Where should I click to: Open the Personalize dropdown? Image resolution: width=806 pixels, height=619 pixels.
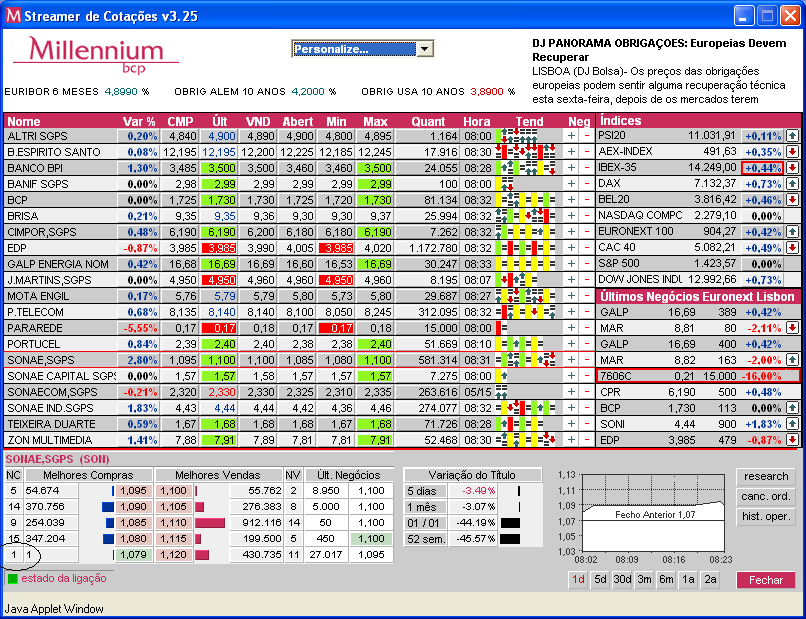[x=363, y=49]
